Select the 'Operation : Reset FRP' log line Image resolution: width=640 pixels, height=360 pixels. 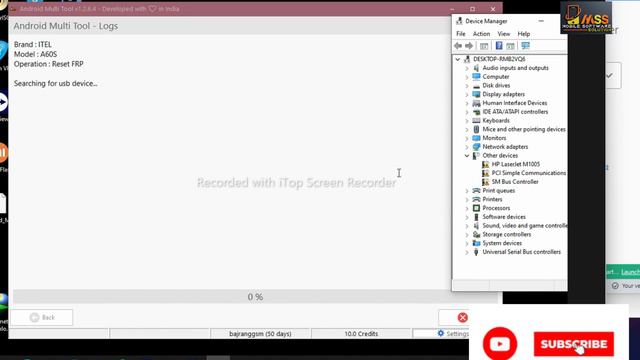point(49,64)
